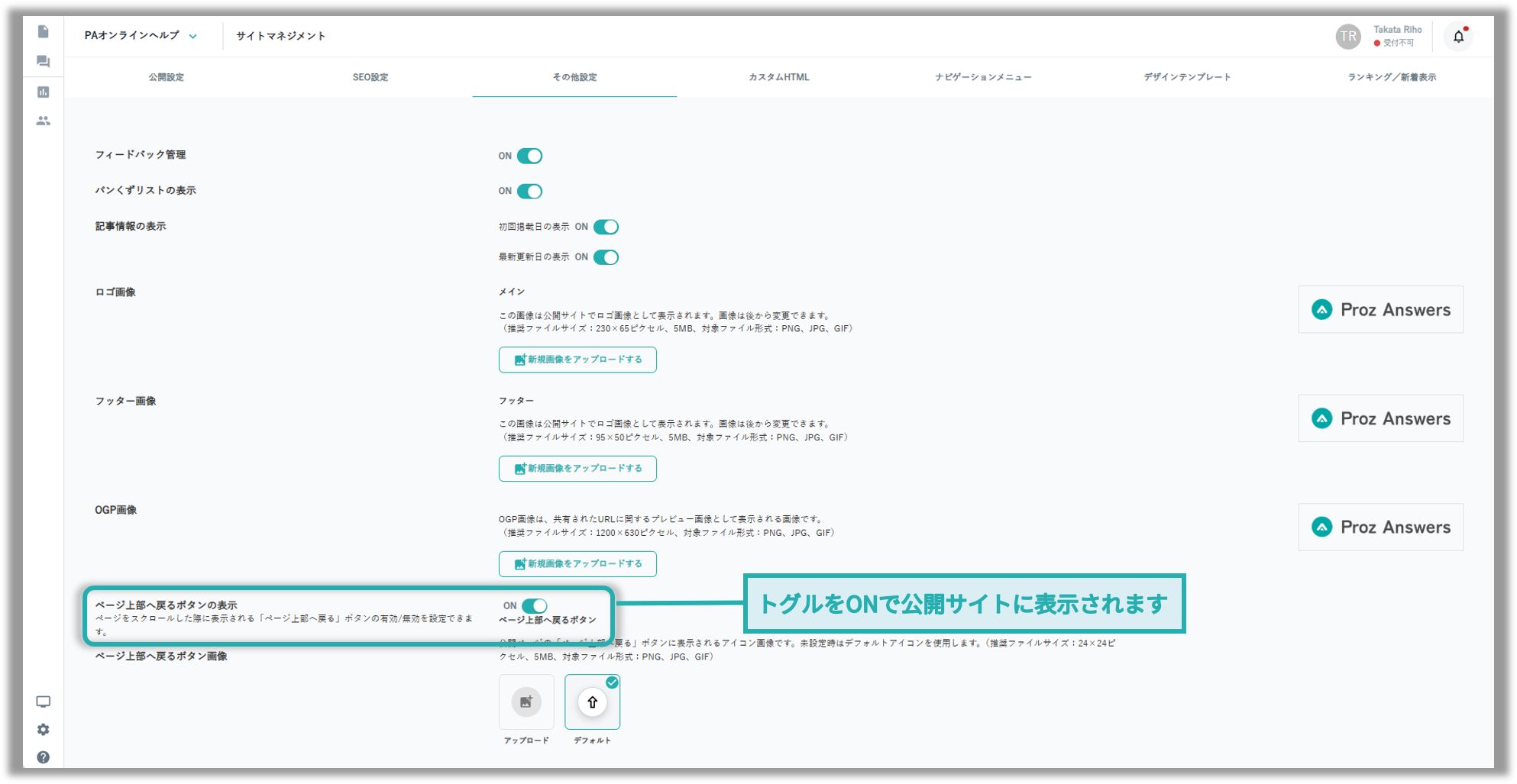This screenshot has width=1517, height=784.
Task: Open the settings gear sidebar icon
Action: (44, 730)
